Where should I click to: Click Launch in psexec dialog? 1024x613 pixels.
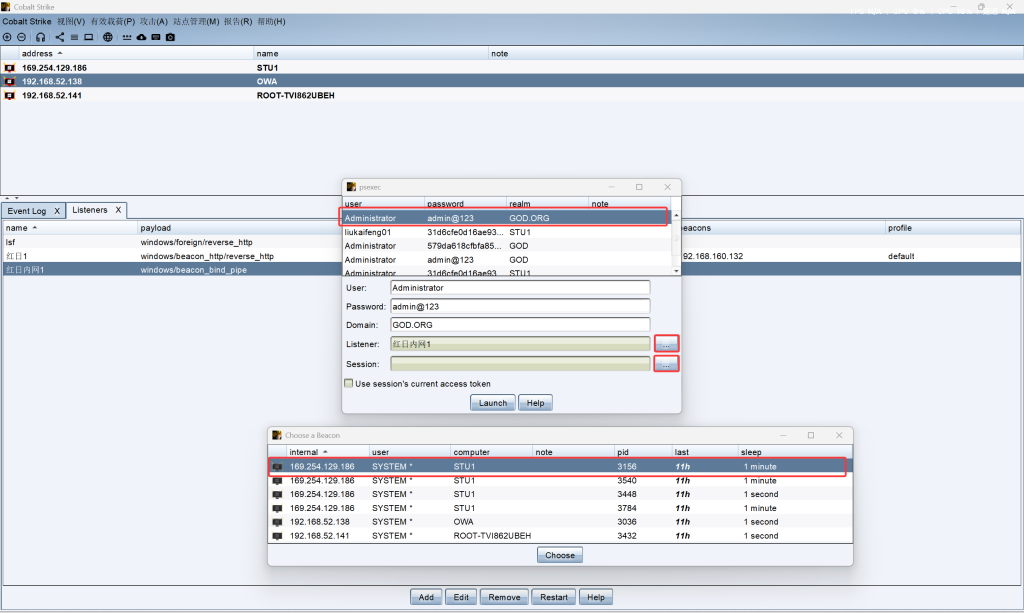click(x=492, y=403)
